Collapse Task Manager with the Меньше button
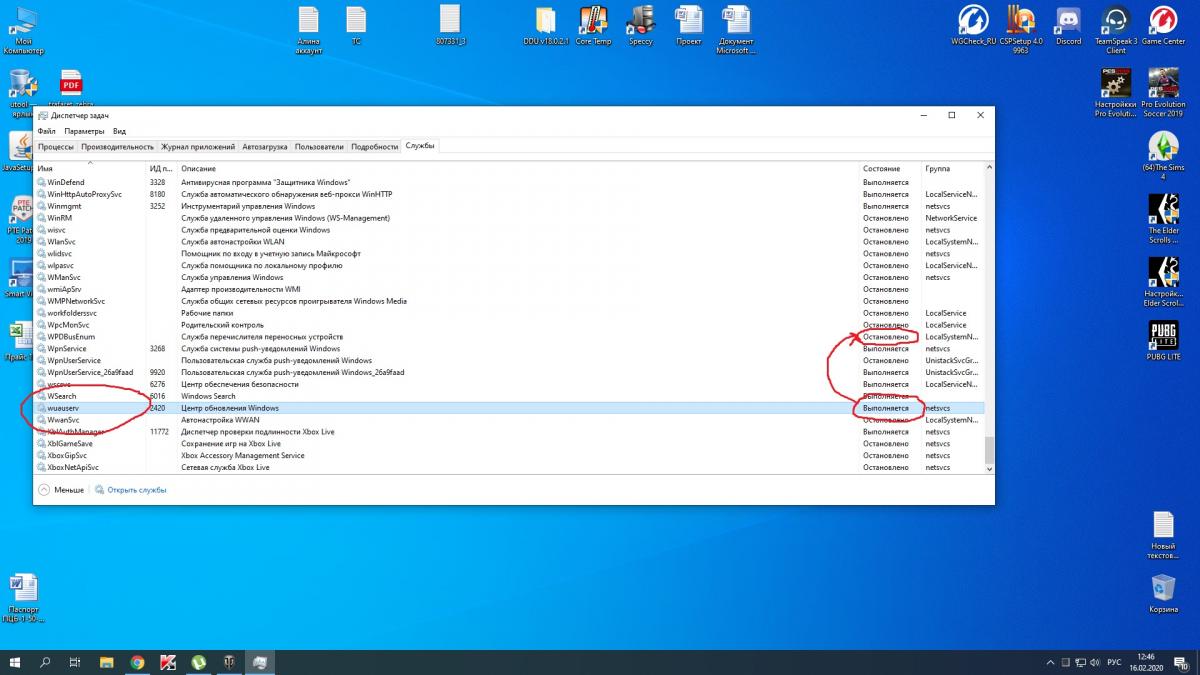Image resolution: width=1200 pixels, height=675 pixels. coord(61,490)
